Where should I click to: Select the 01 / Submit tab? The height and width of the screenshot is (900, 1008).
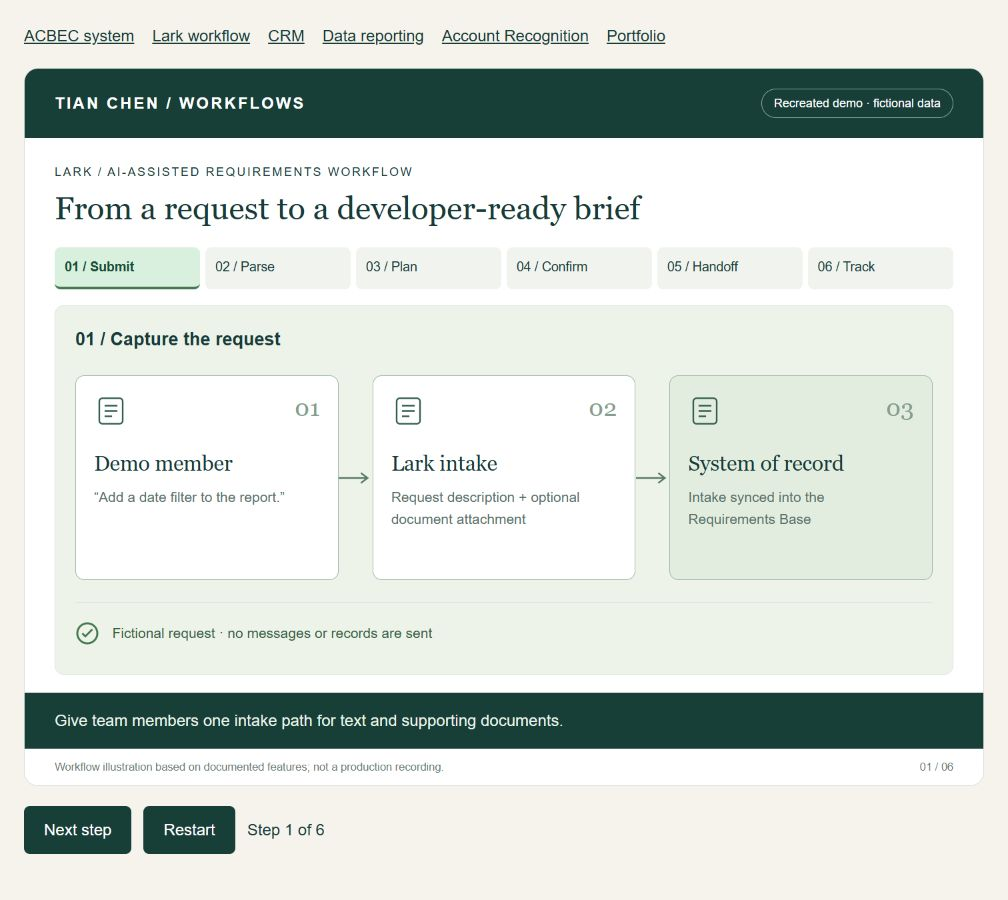click(127, 267)
